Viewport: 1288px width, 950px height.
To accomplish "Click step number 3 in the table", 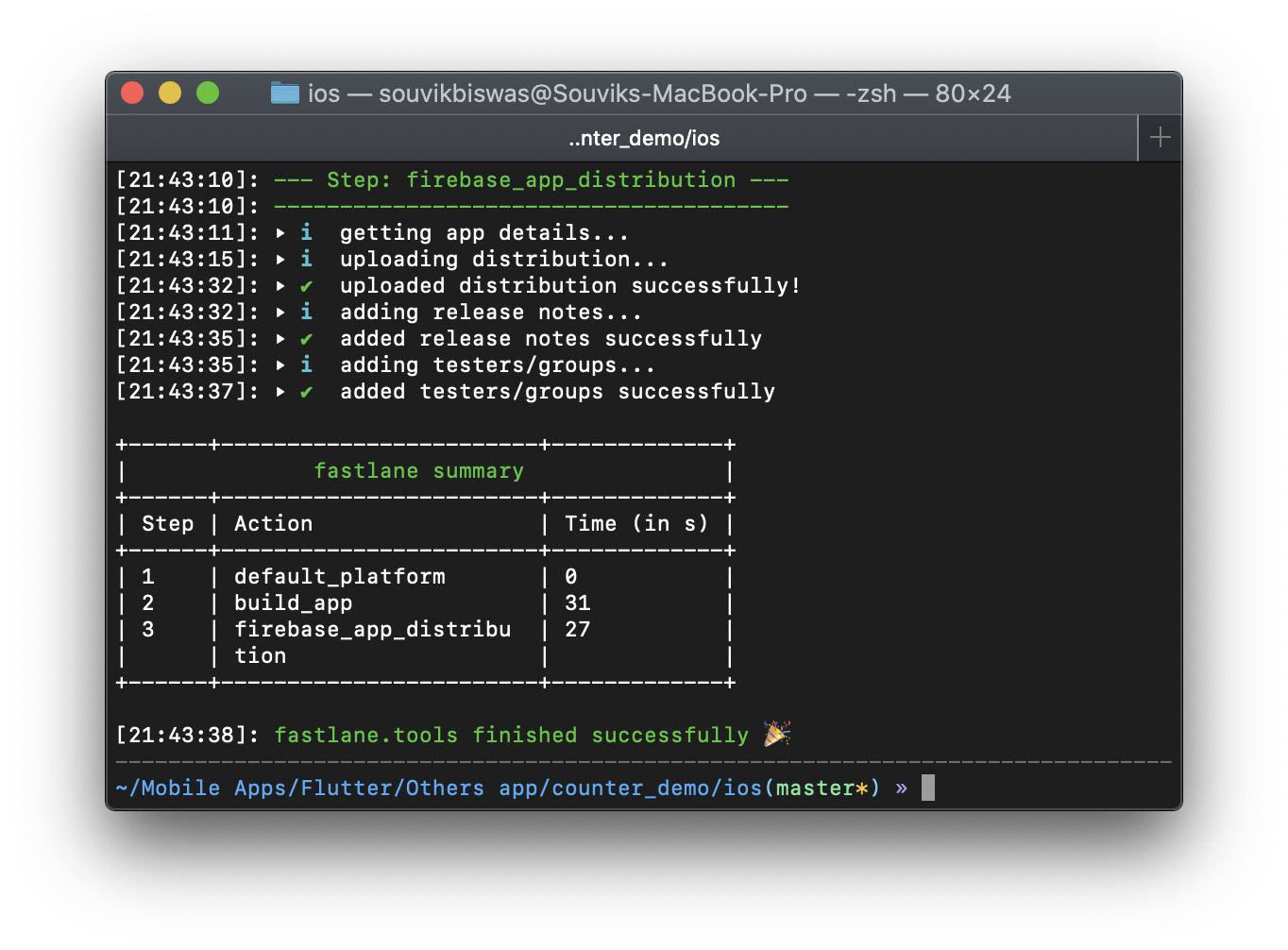I will tap(147, 629).
